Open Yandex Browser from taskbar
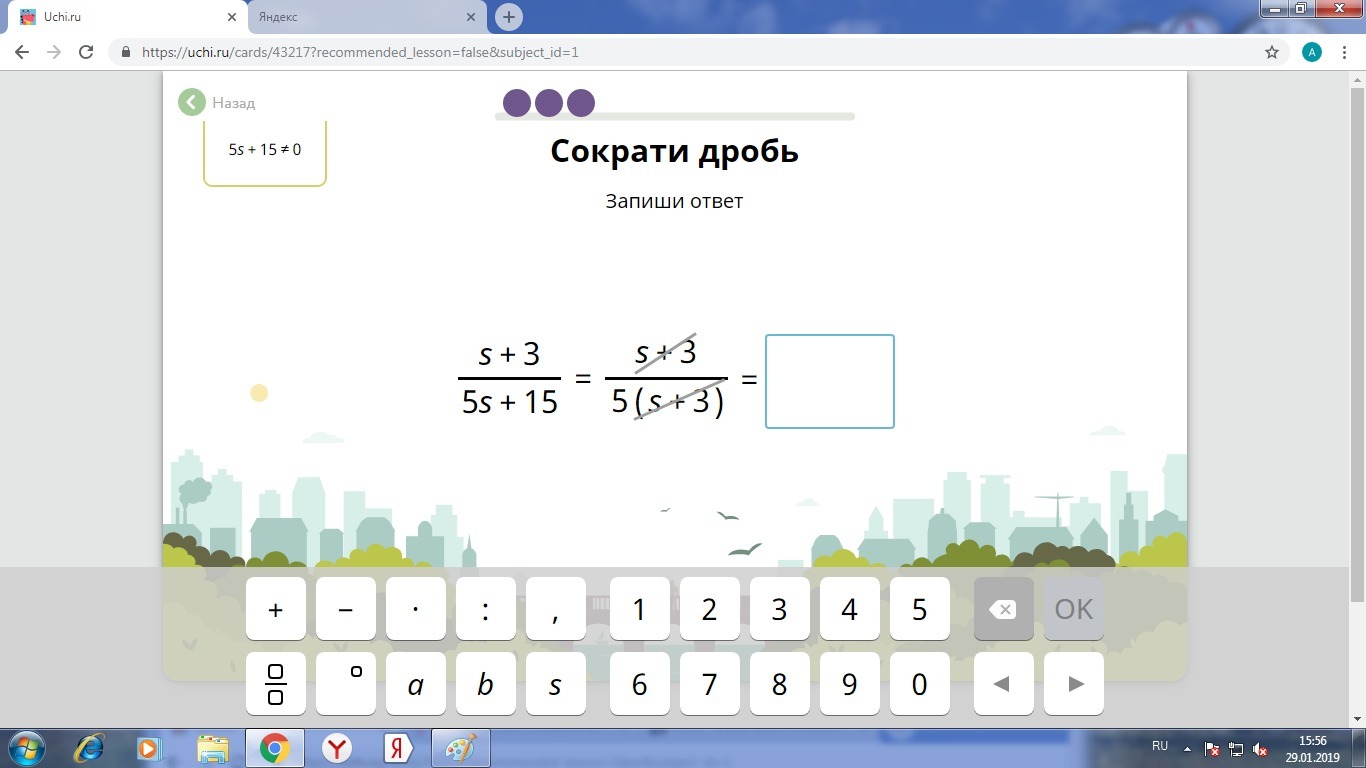The width and height of the screenshot is (1366, 768). [337, 748]
